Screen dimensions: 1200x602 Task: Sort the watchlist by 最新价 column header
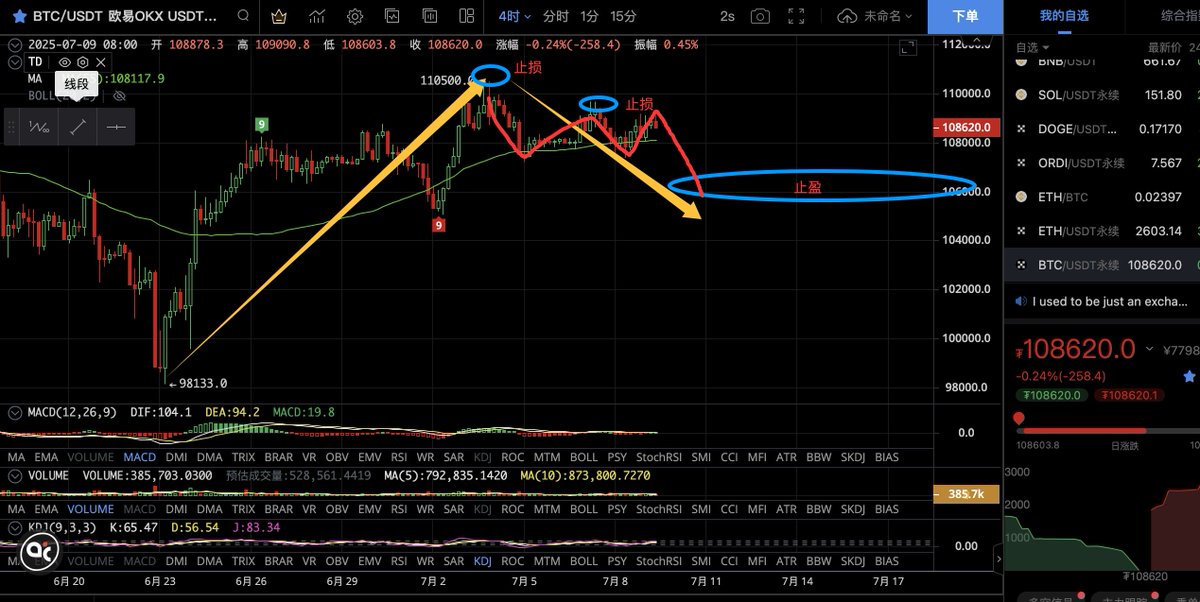[1165, 47]
